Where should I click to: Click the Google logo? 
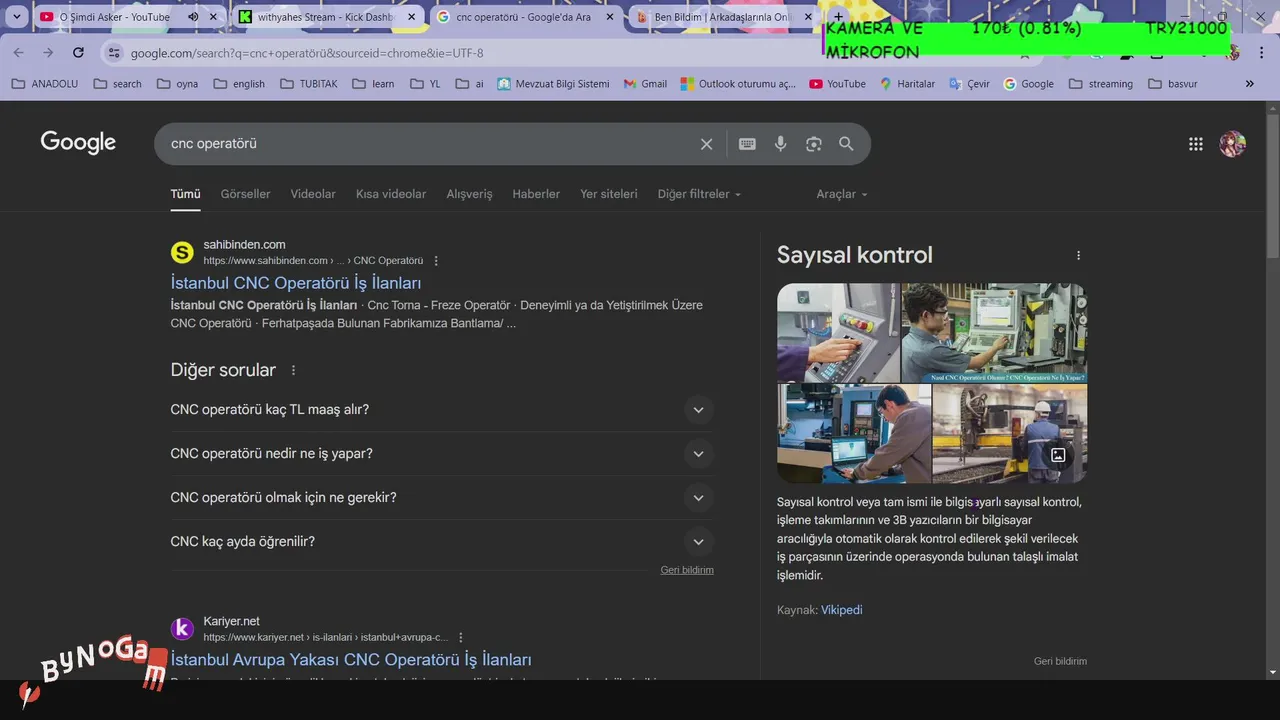point(78,143)
